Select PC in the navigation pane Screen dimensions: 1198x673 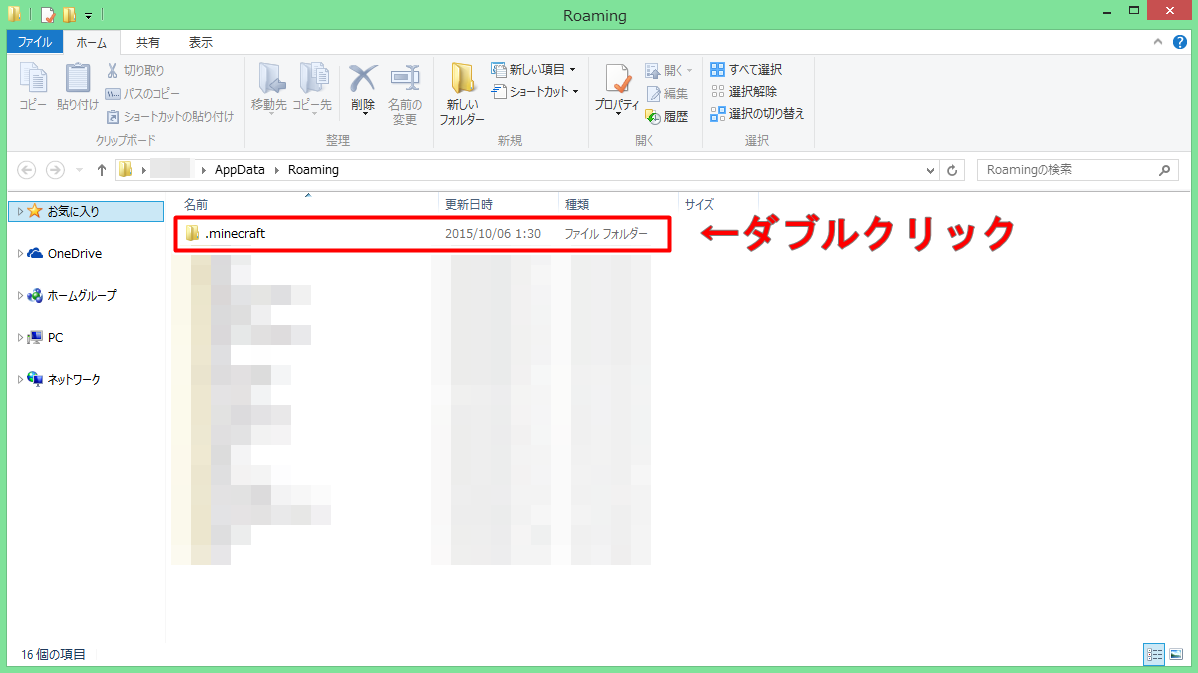[x=55, y=338]
